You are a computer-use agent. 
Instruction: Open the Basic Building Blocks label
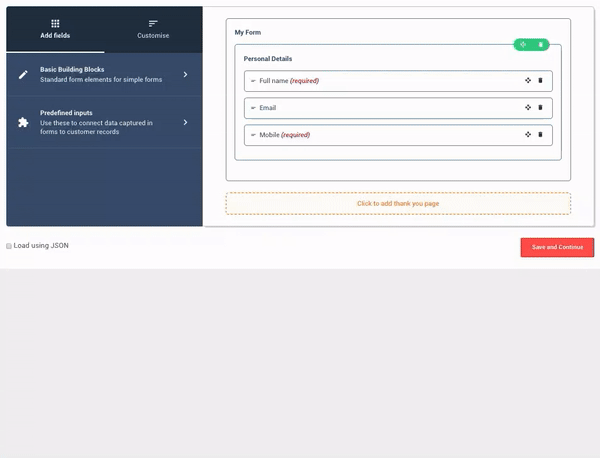click(x=72, y=70)
